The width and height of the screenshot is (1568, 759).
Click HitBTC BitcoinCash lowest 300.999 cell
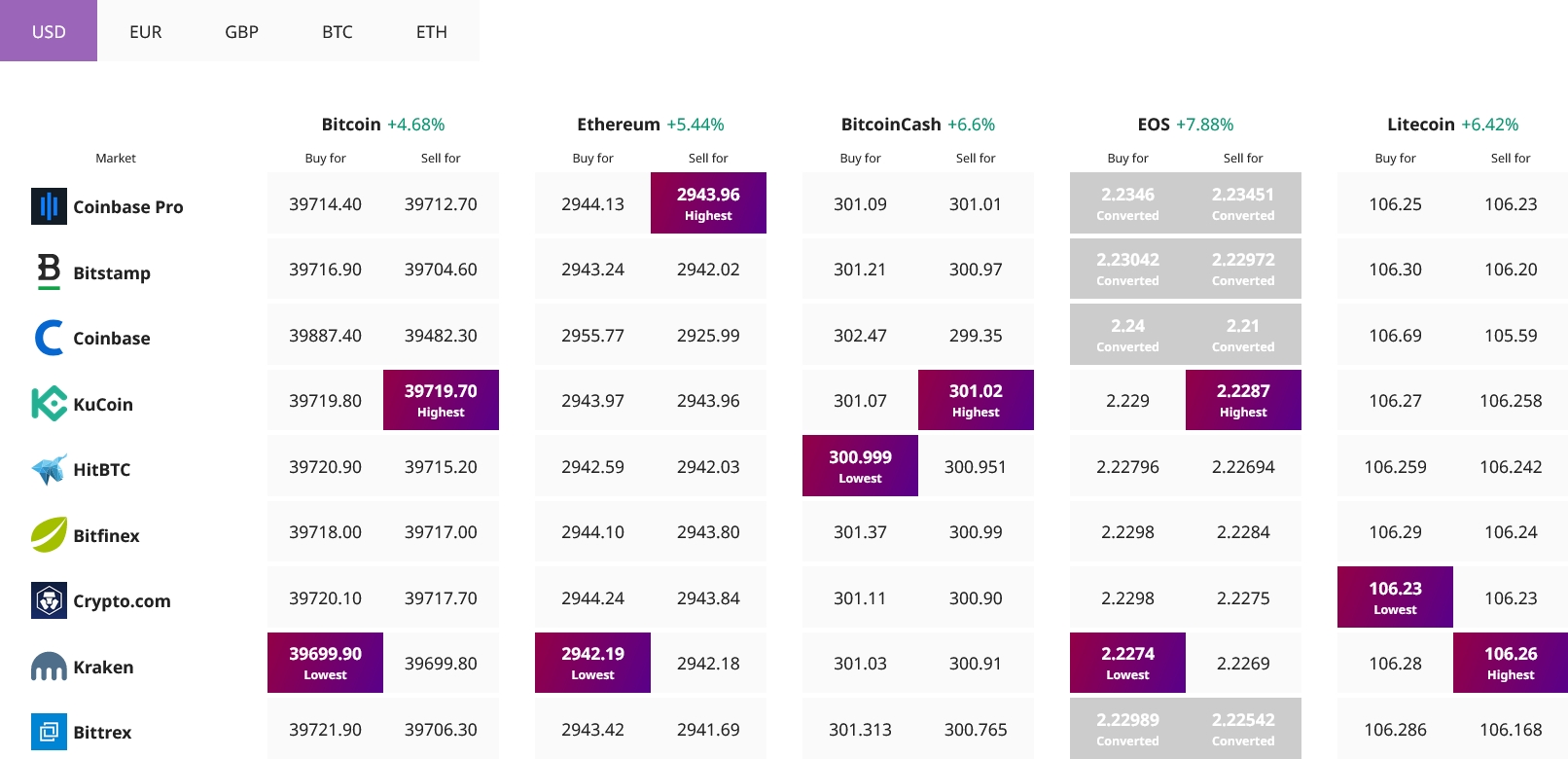tap(860, 466)
